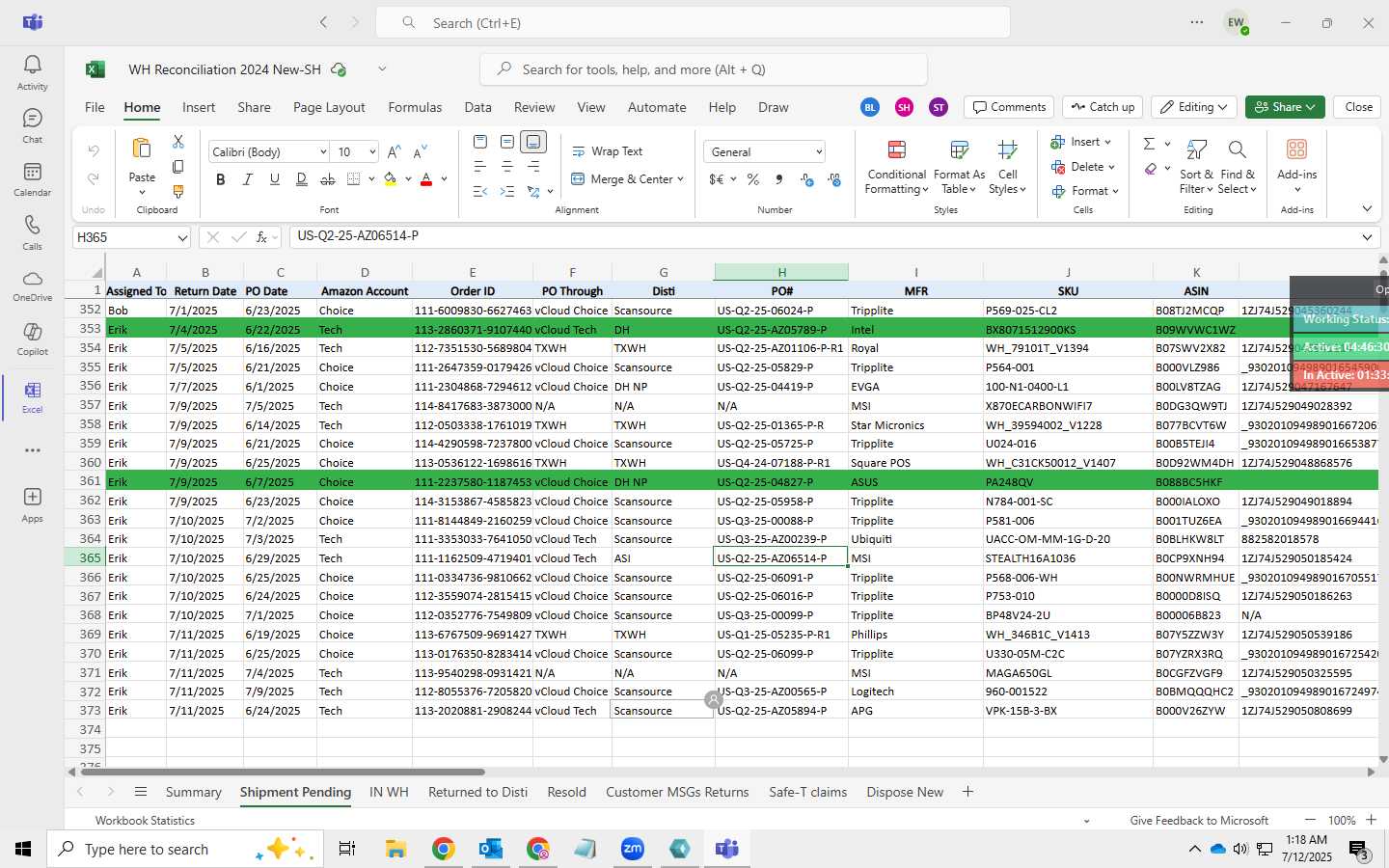The width and height of the screenshot is (1389, 868).
Task: Apply Underline formatting
Action: pos(275,179)
